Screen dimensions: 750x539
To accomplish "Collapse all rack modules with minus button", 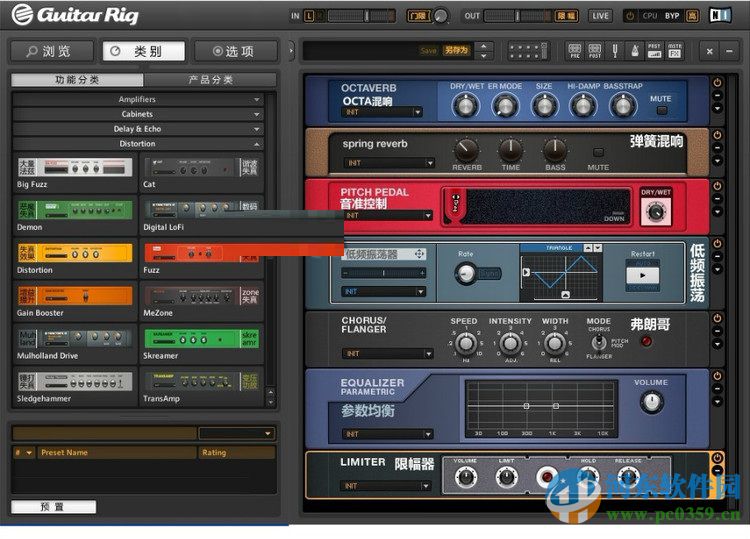I will [729, 51].
